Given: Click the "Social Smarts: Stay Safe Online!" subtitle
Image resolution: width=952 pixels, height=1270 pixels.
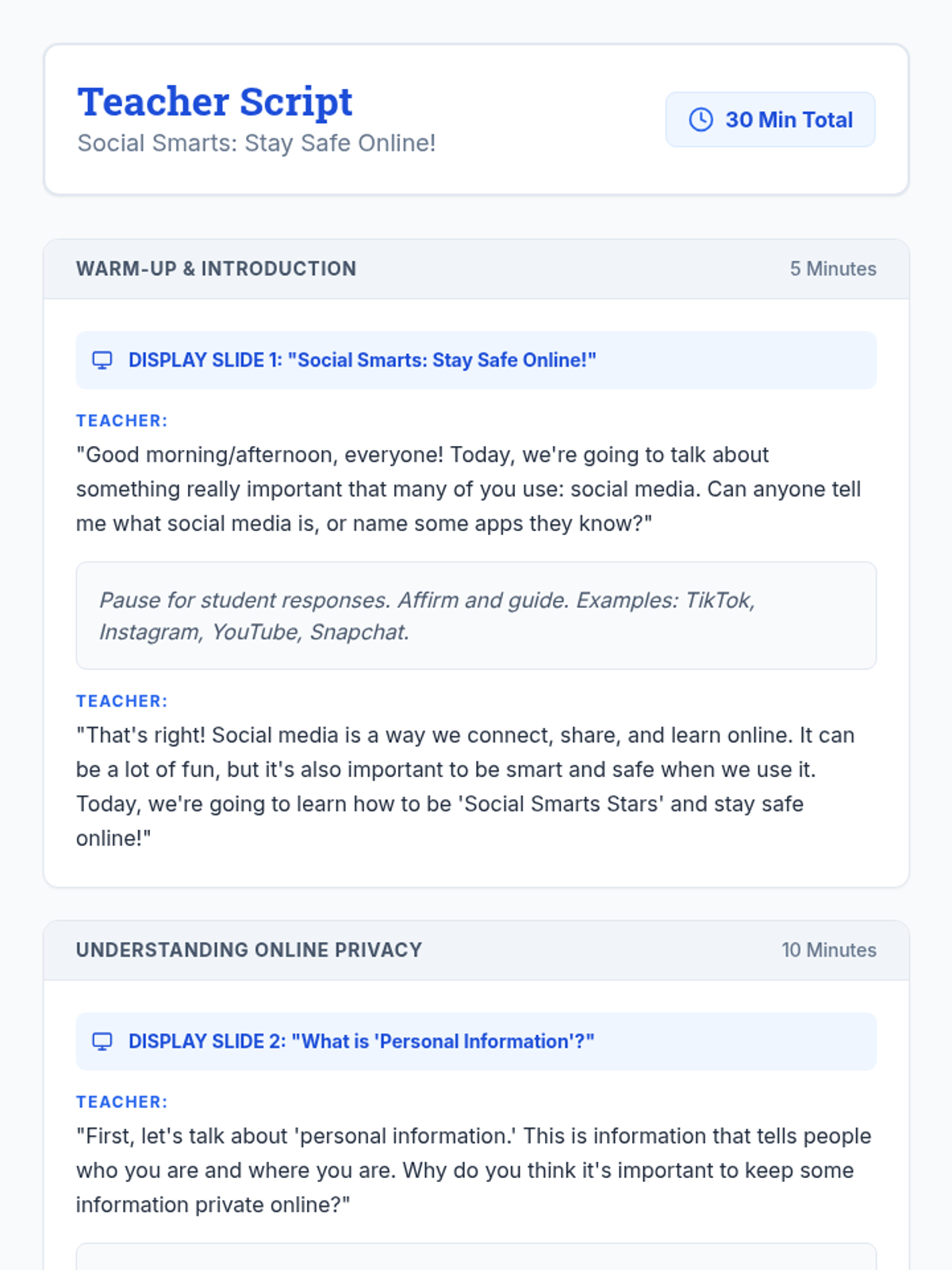Looking at the screenshot, I should [x=256, y=143].
